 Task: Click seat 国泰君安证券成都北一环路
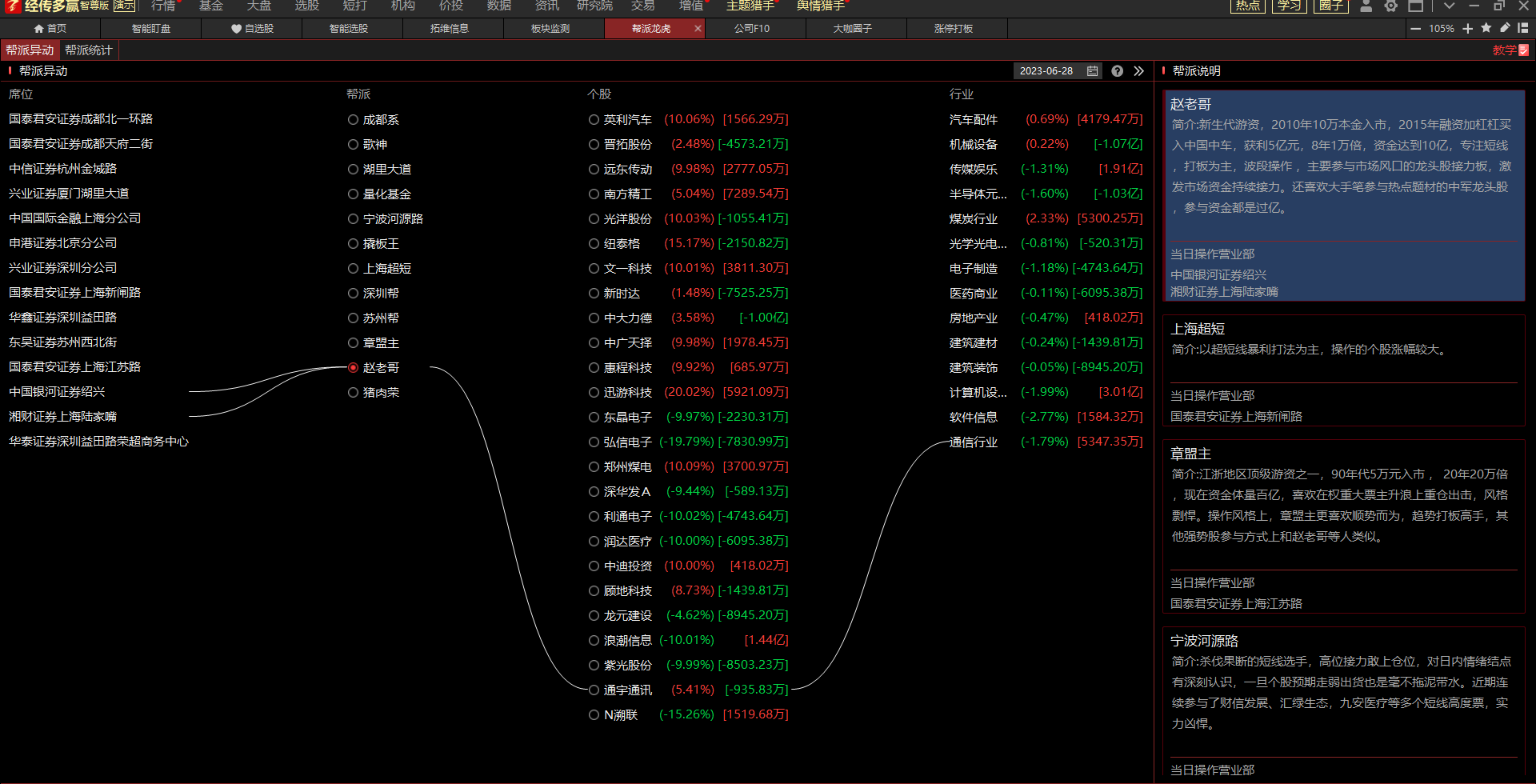pyautogui.click(x=81, y=119)
